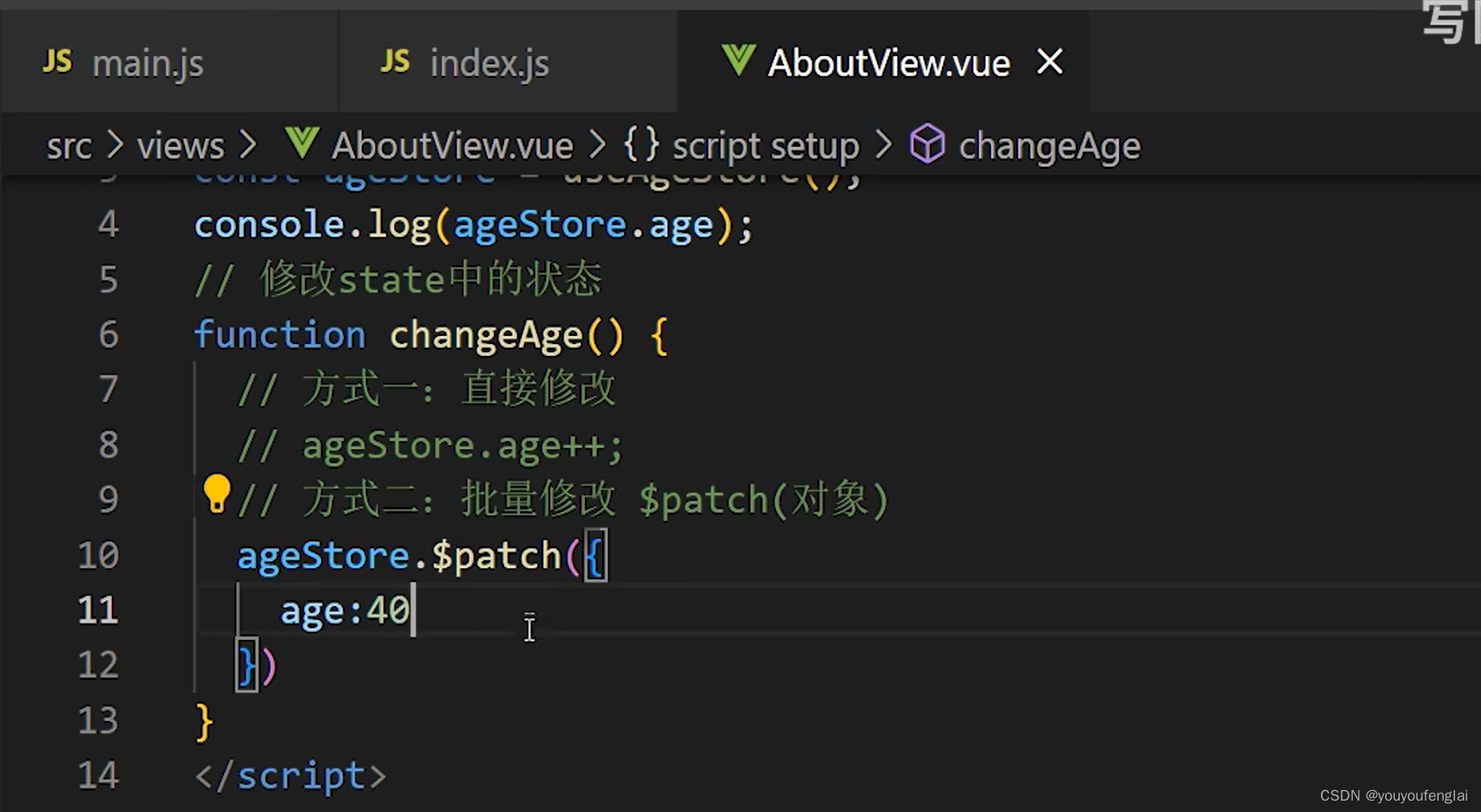Open the changeAge breadcrumb symbol
This screenshot has height=812, width=1481.
coord(1049,146)
